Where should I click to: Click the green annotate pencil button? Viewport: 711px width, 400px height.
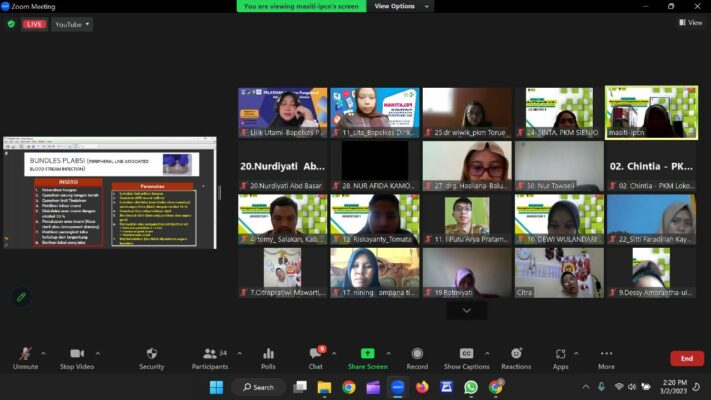coord(20,297)
